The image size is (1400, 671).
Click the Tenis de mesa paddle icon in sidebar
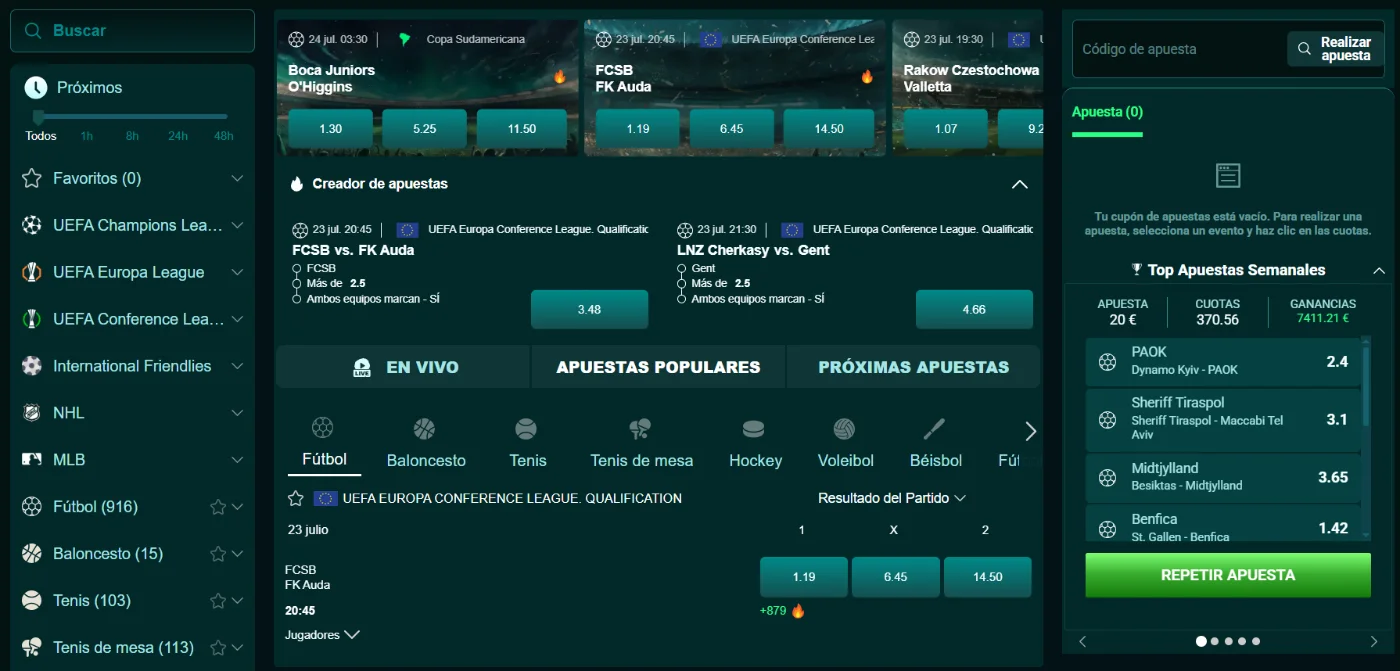pos(32,647)
